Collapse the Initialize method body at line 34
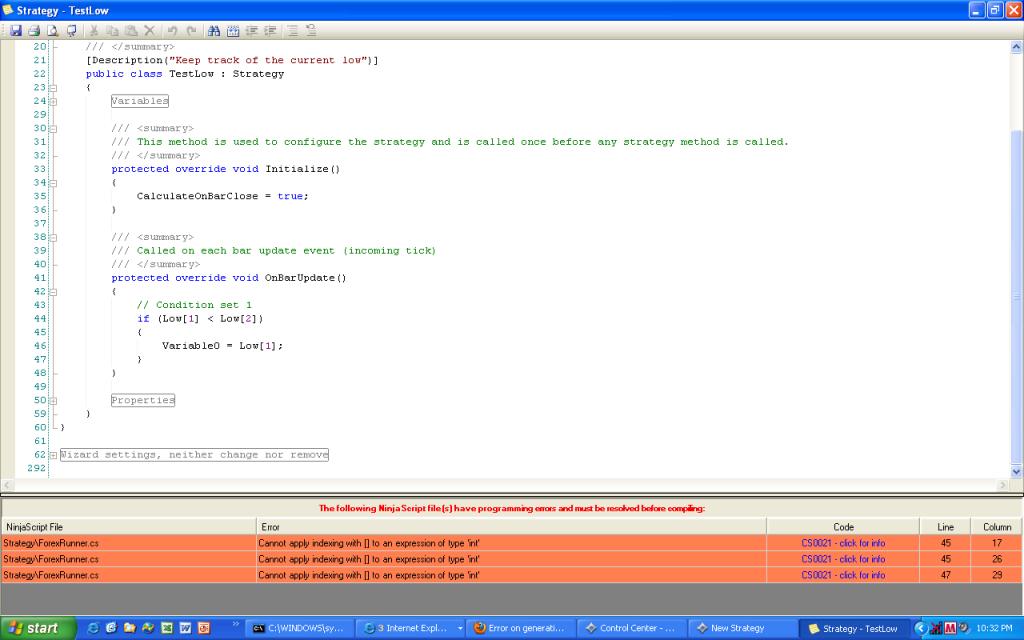Image resolution: width=1024 pixels, height=640 pixels. pos(54,183)
